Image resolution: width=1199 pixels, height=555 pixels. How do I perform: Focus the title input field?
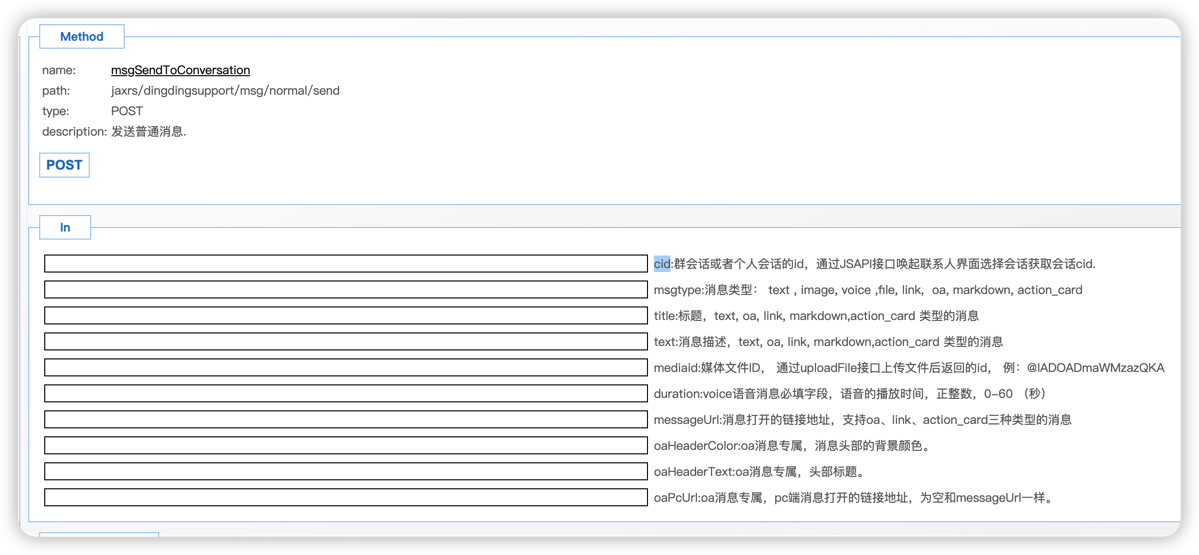(346, 316)
